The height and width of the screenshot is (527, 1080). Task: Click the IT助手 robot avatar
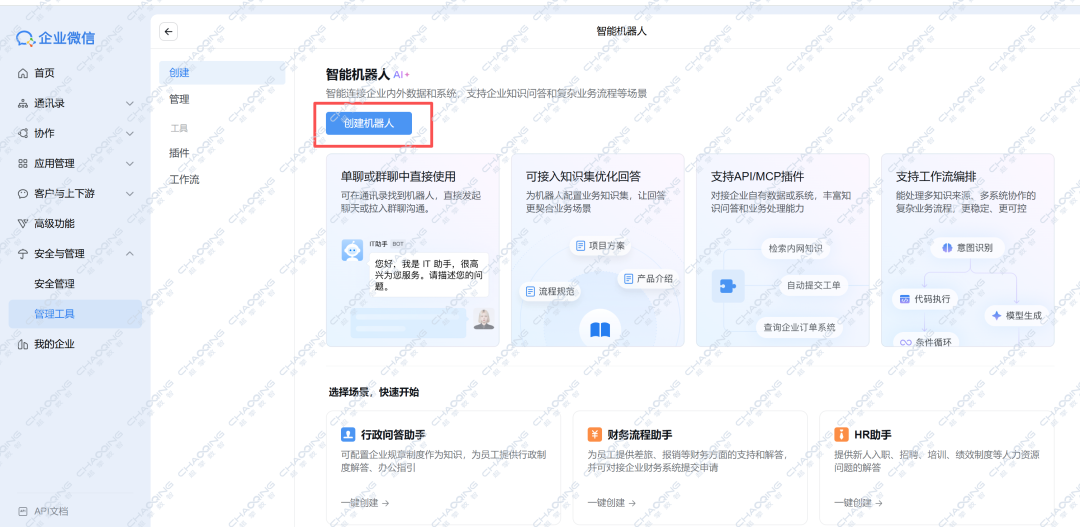click(x=352, y=251)
